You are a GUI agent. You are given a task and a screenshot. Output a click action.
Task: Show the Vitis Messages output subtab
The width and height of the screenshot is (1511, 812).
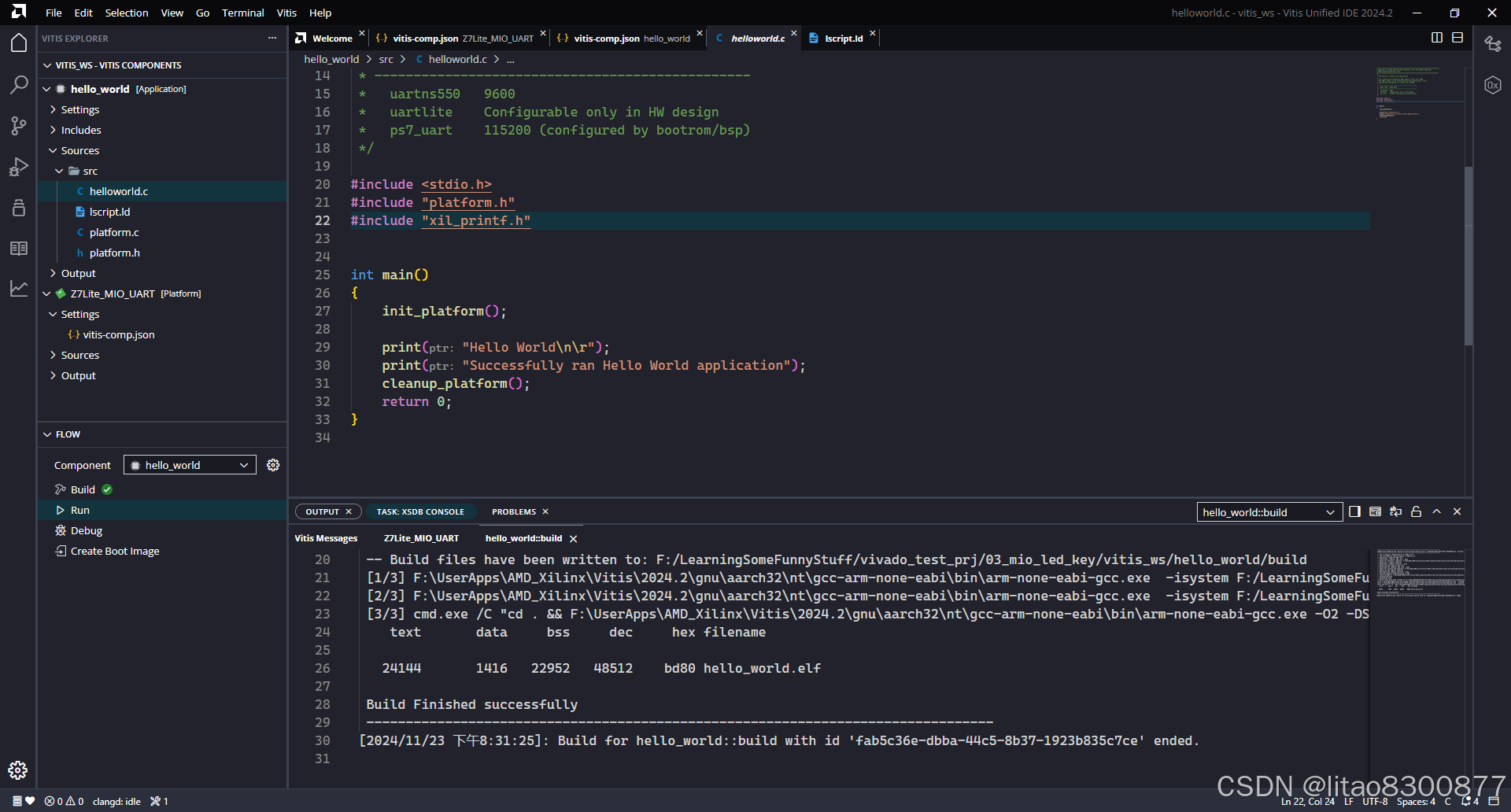(x=326, y=539)
